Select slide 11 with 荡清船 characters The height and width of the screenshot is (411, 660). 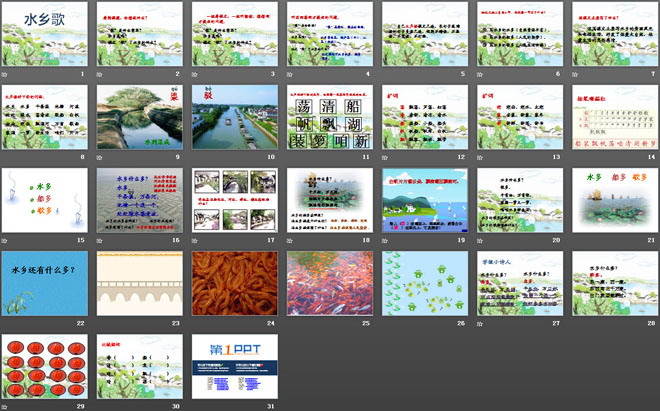click(330, 117)
